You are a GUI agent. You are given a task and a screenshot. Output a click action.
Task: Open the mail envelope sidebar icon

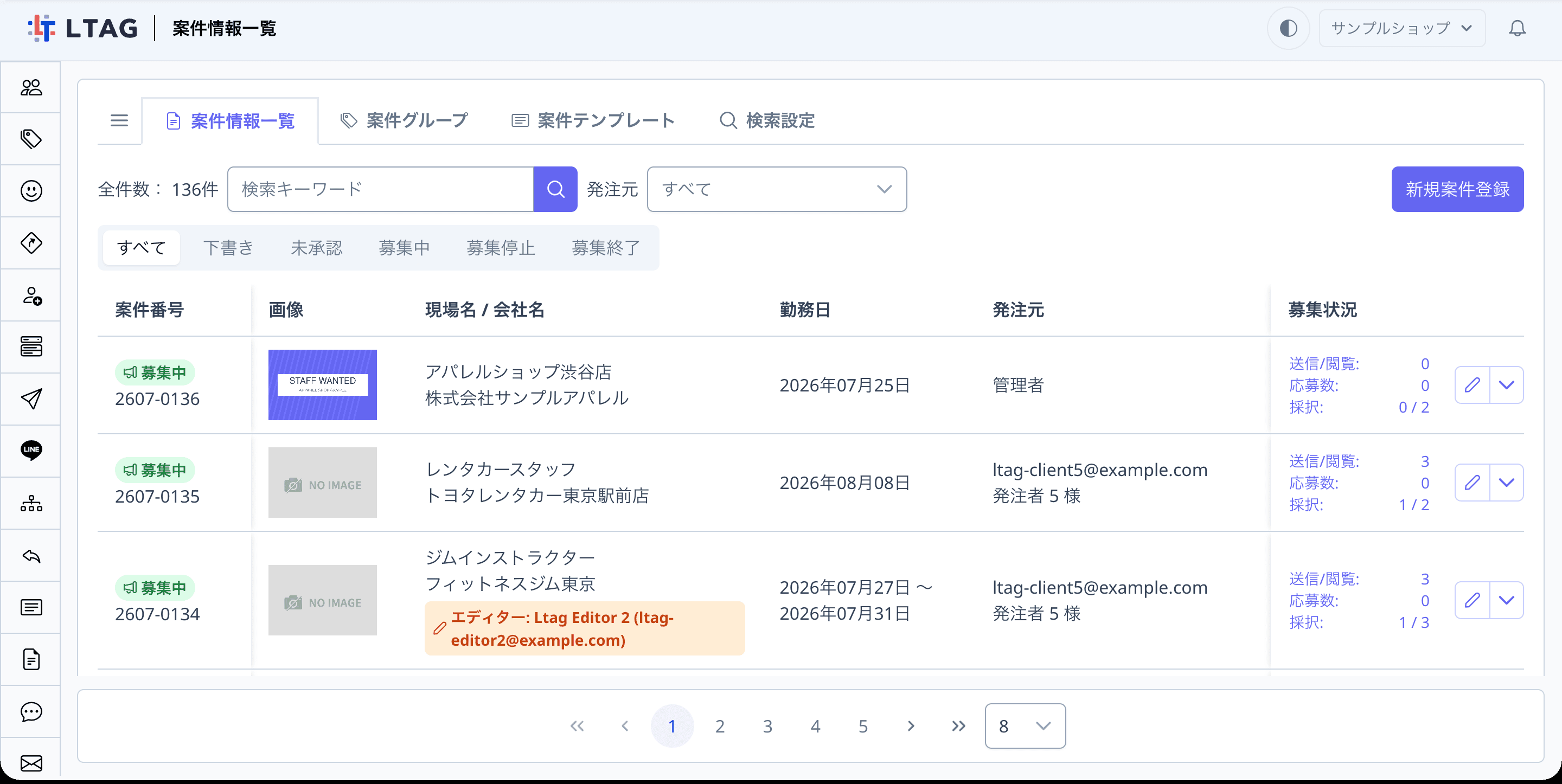tap(31, 763)
